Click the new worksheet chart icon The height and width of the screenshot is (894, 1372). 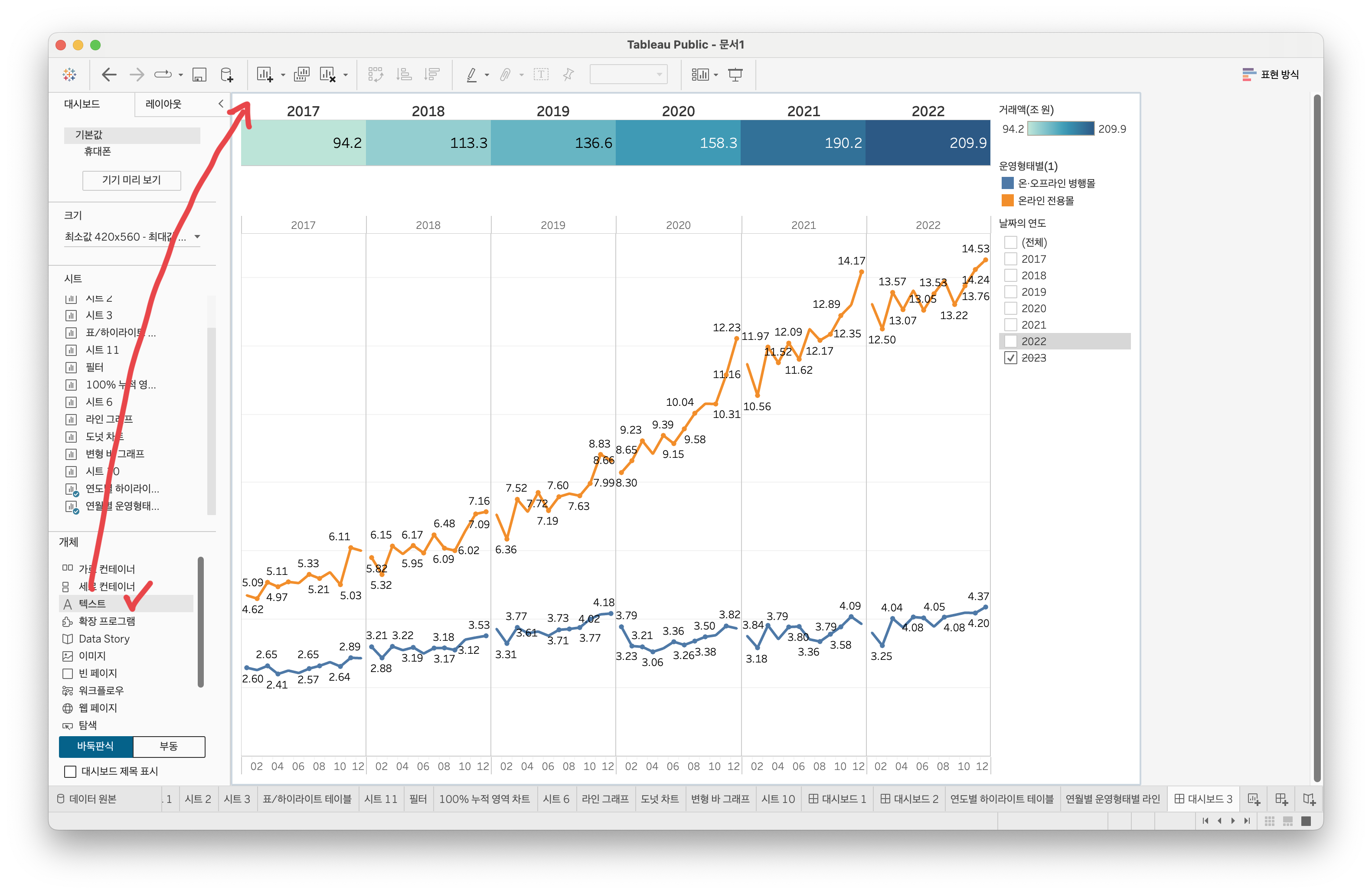tap(265, 75)
